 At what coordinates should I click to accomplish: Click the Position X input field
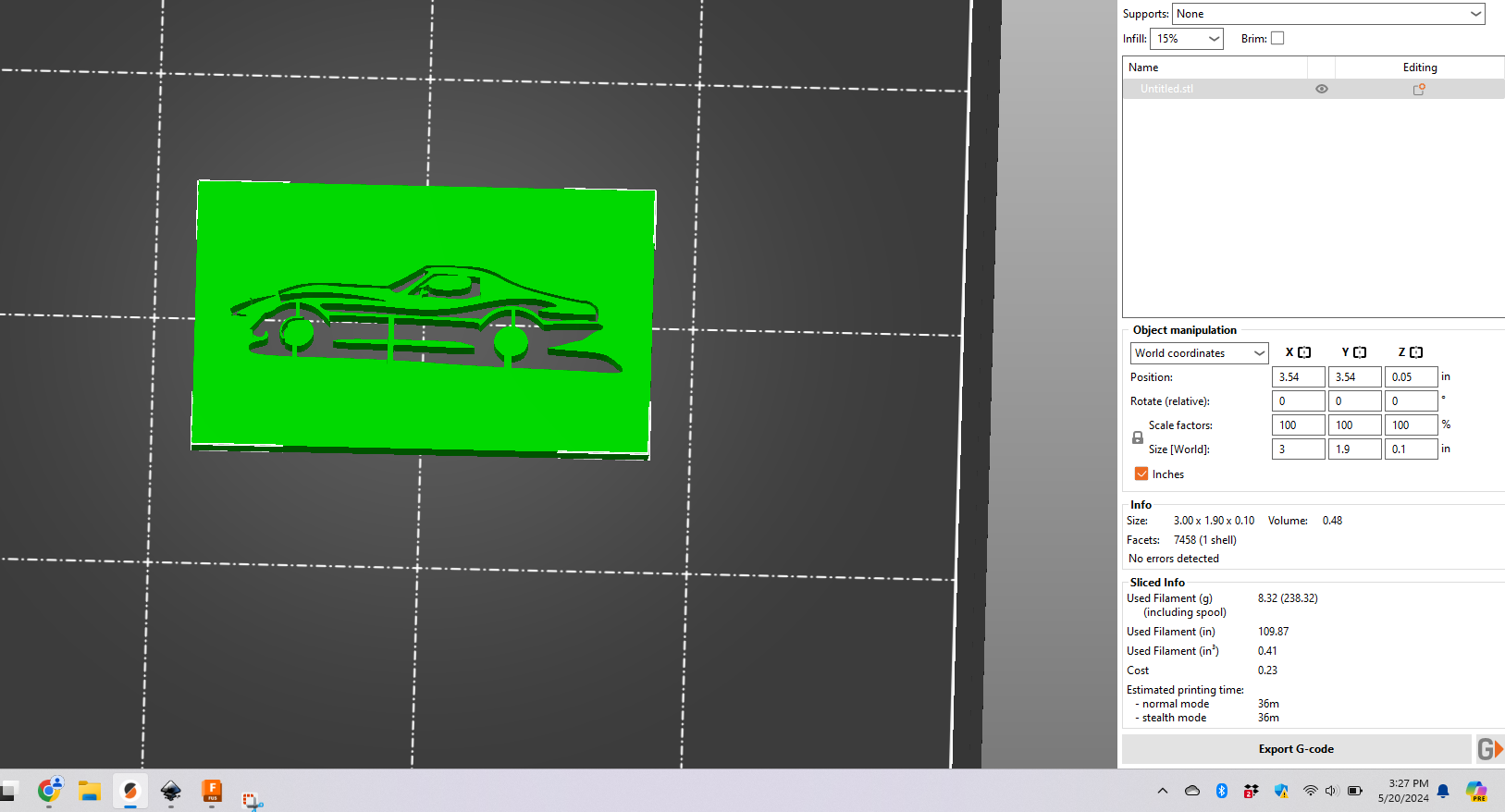point(1299,377)
